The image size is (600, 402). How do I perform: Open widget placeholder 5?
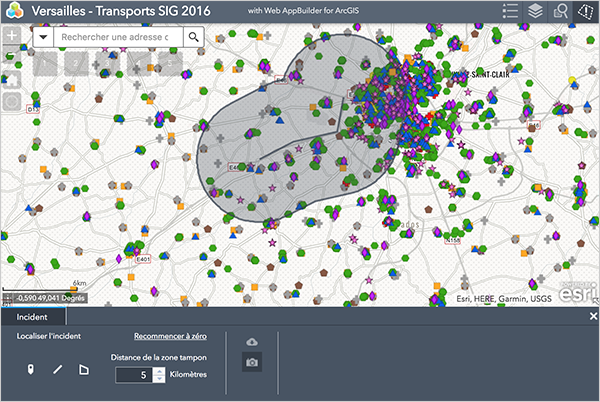[170, 63]
